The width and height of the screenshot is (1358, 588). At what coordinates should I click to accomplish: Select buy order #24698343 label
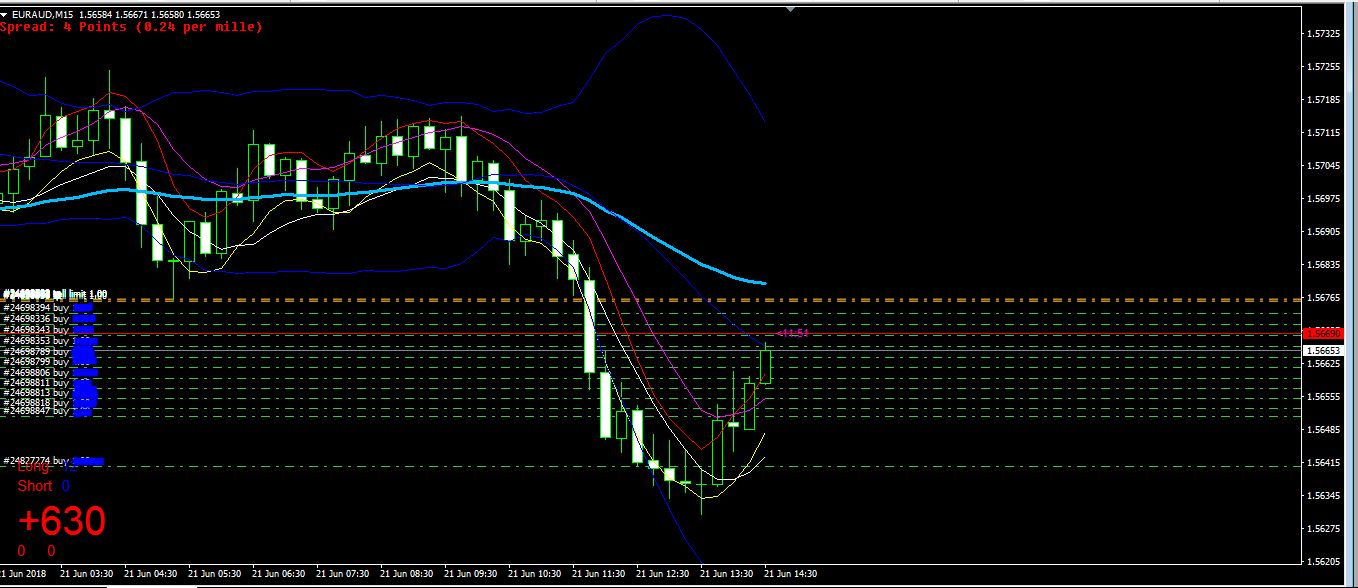[x=36, y=330]
